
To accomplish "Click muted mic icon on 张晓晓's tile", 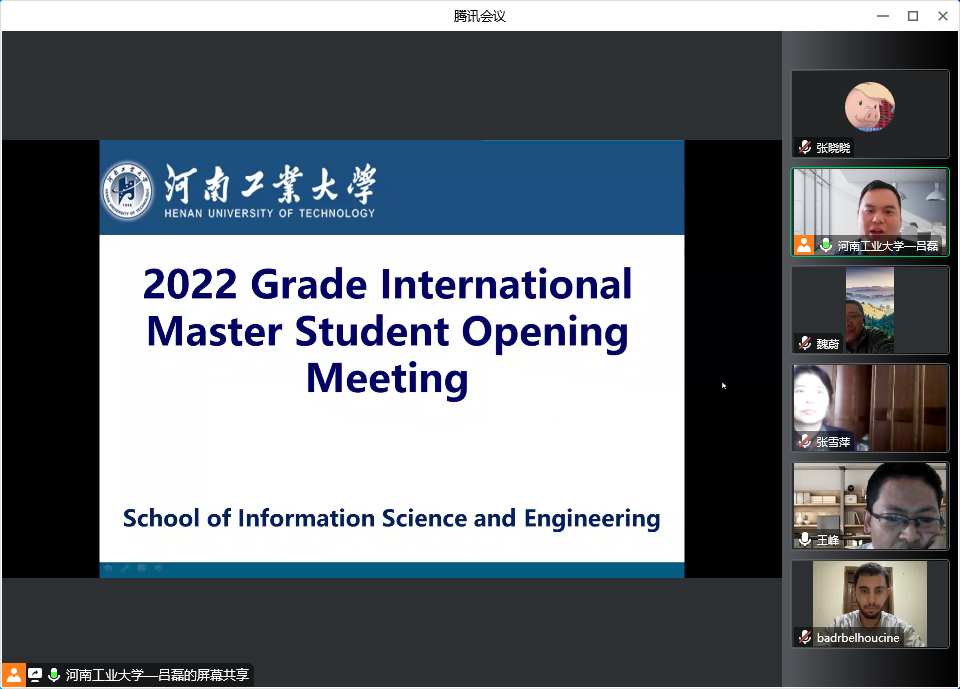I will [x=805, y=147].
